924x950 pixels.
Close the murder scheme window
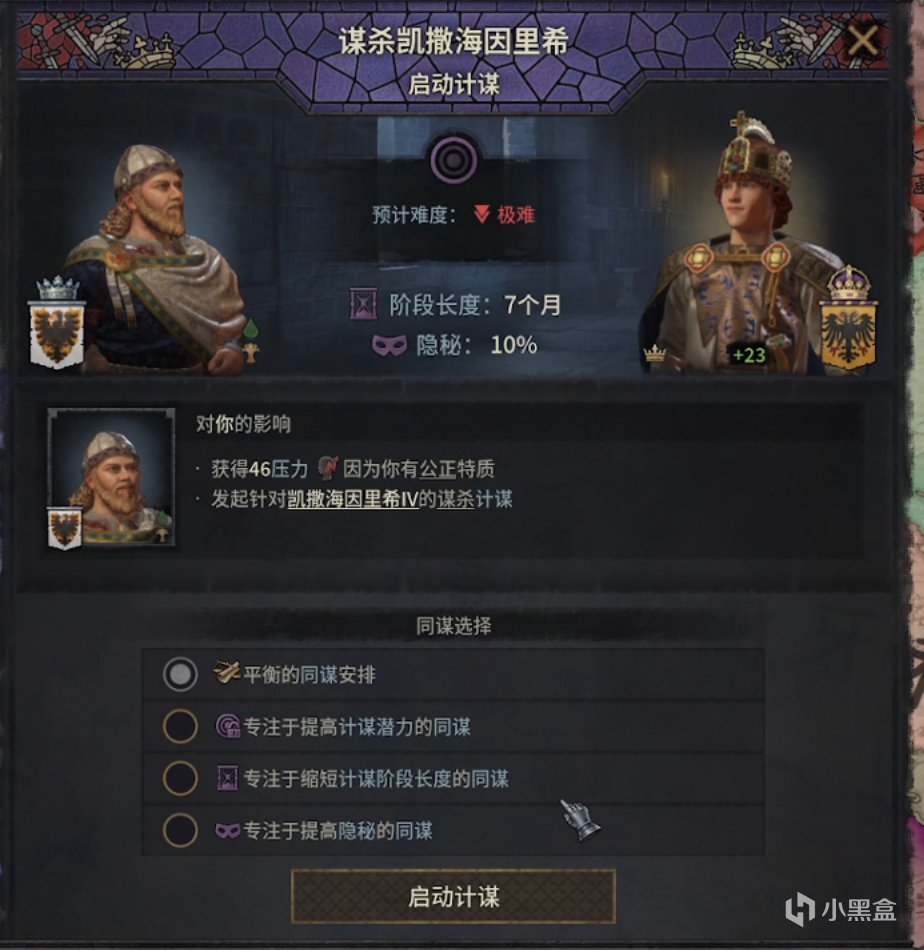[862, 41]
